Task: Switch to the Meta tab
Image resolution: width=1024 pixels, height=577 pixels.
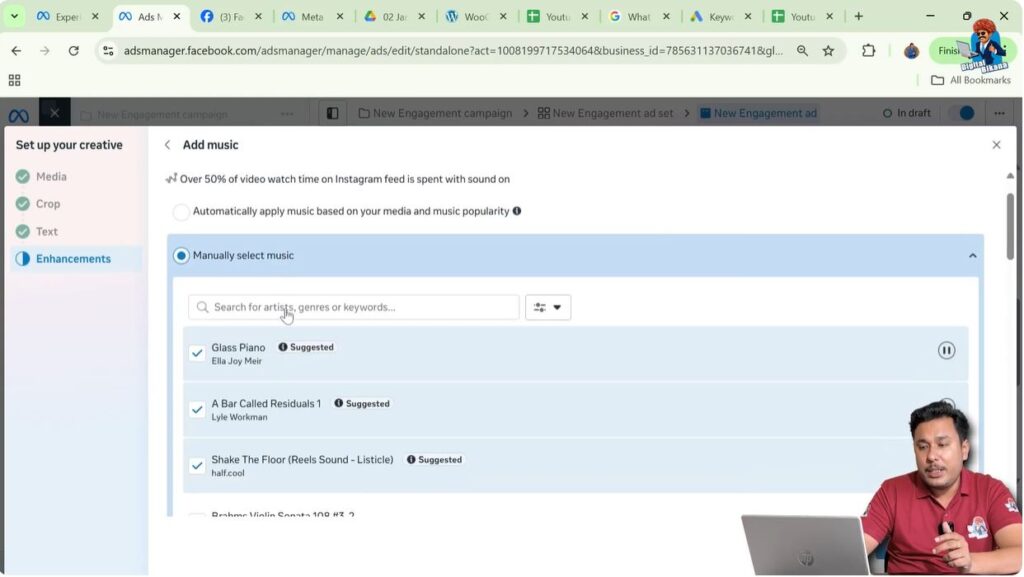Action: coord(312,17)
